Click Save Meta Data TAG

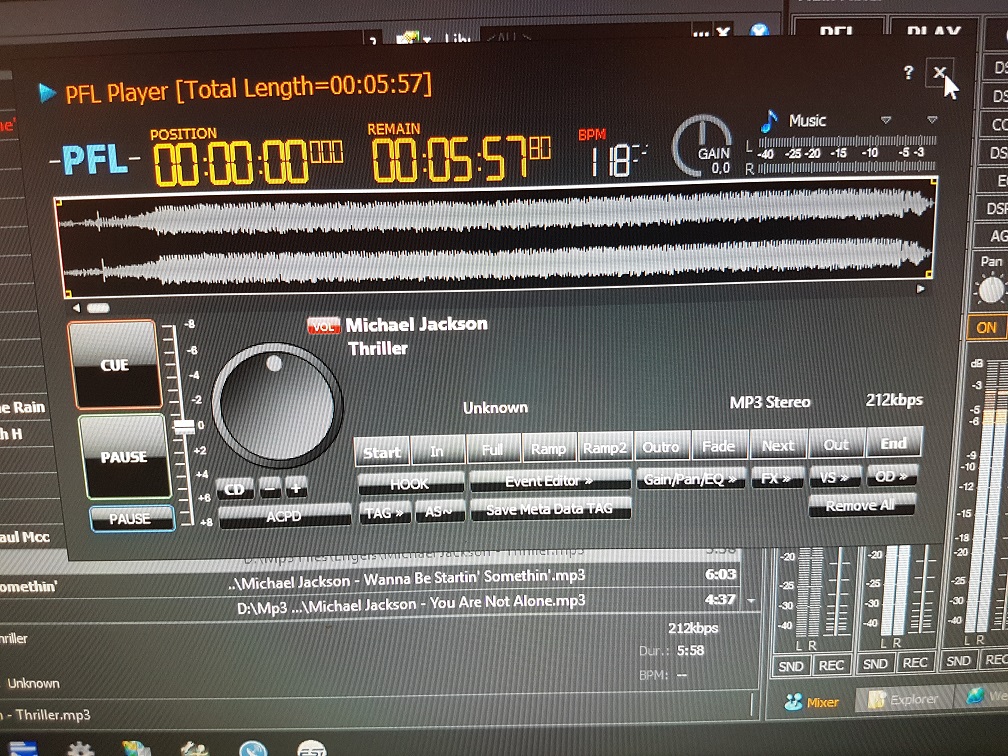[x=550, y=508]
